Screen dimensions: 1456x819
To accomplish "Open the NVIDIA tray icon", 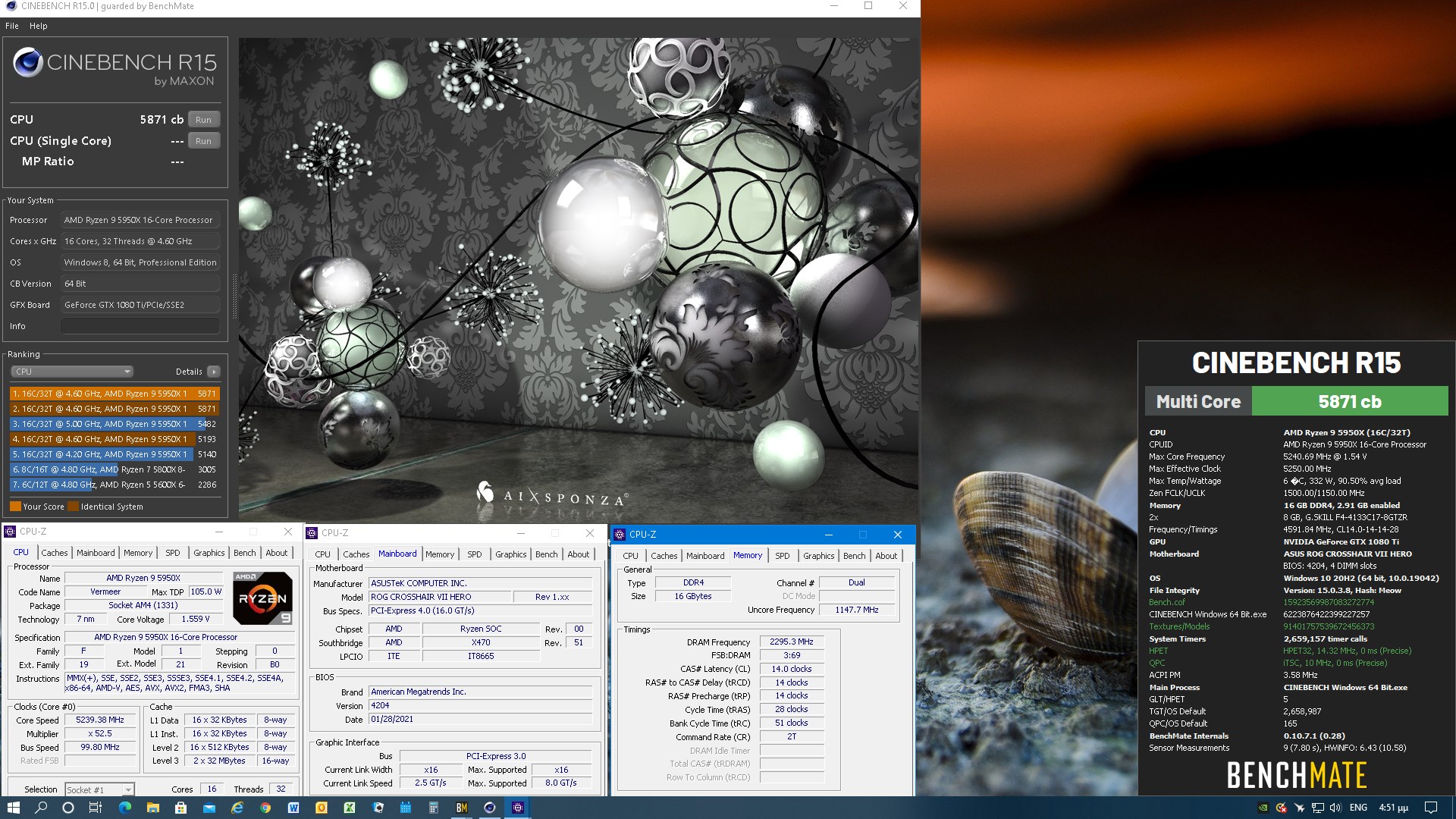I will [1263, 808].
